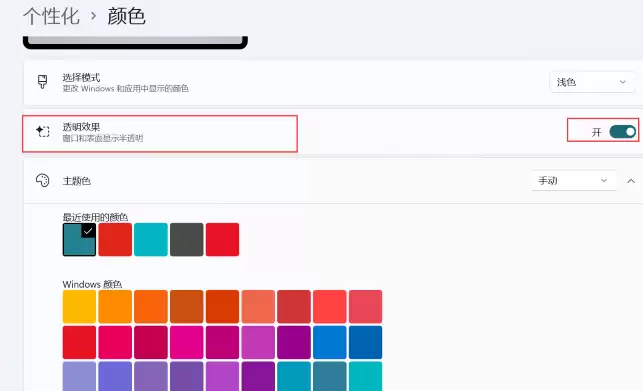The width and height of the screenshot is (643, 391).
Task: Click the palette icon next to 主题色
Action: click(43, 181)
